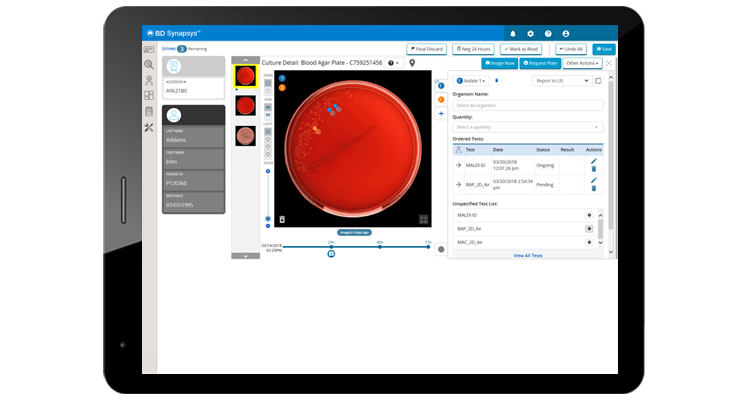Open the View All Tests link
The height and width of the screenshot is (400, 748).
coord(527,255)
